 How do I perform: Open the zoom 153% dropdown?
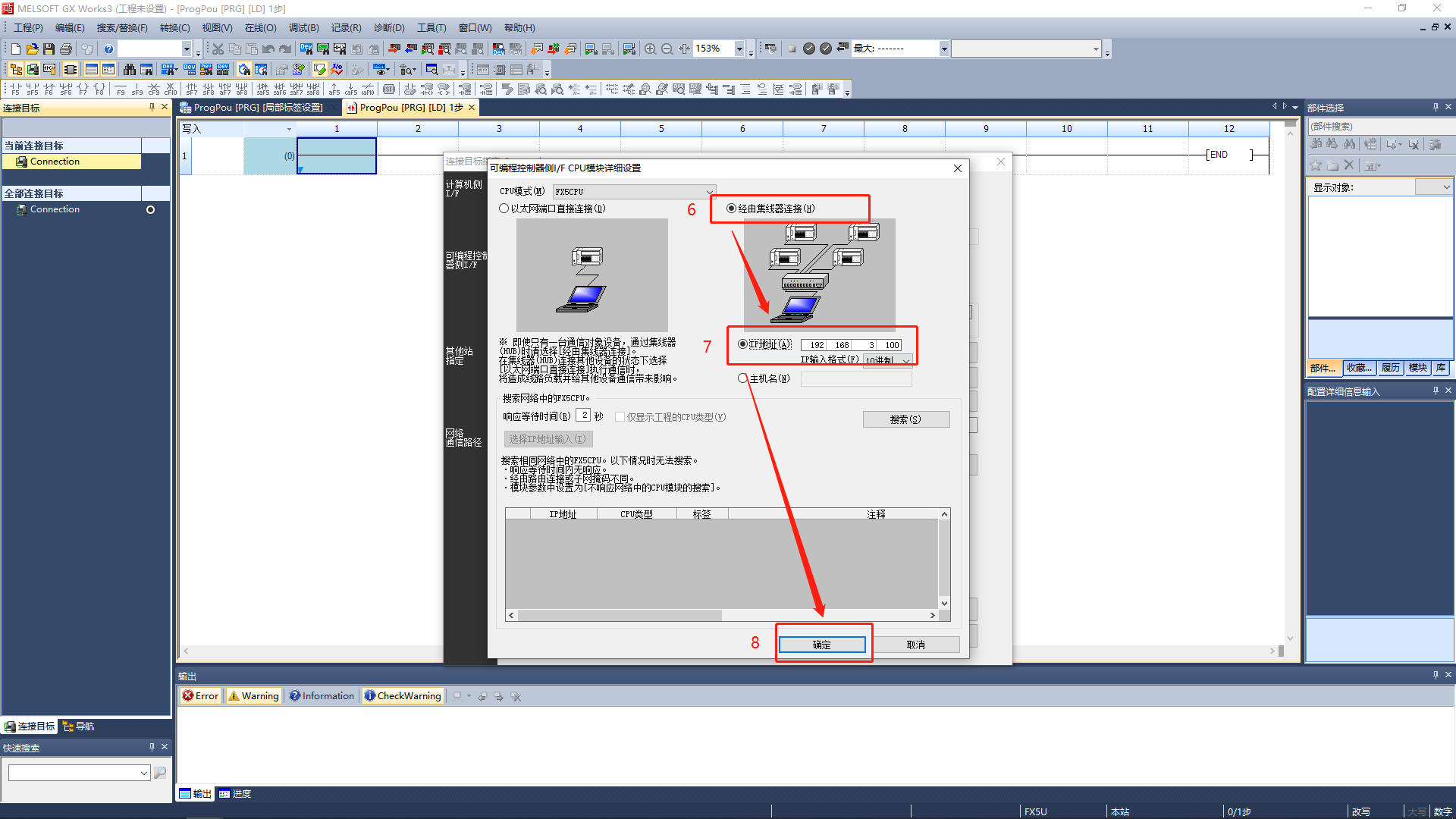739,49
